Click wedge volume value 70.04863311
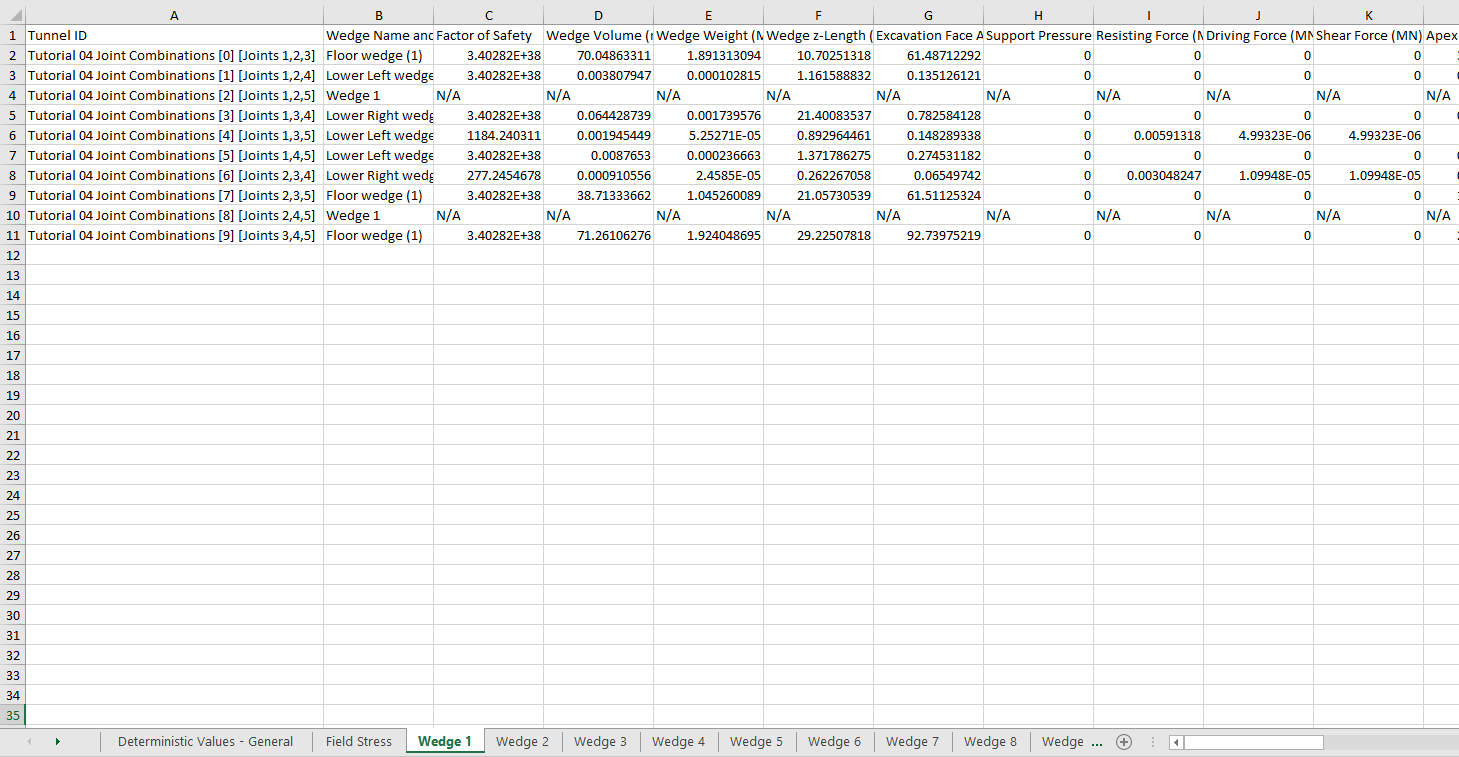Viewport: 1459px width, 757px height. (598, 55)
